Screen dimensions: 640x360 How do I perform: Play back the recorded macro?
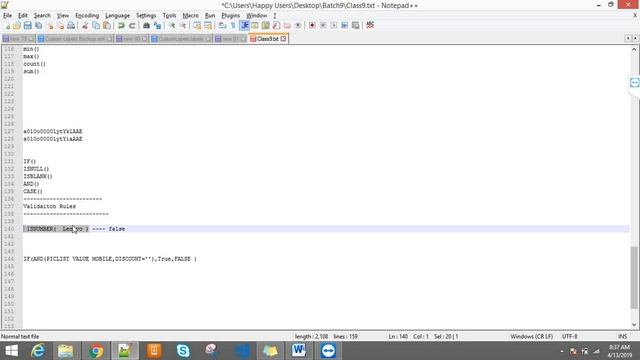[x=333, y=25]
